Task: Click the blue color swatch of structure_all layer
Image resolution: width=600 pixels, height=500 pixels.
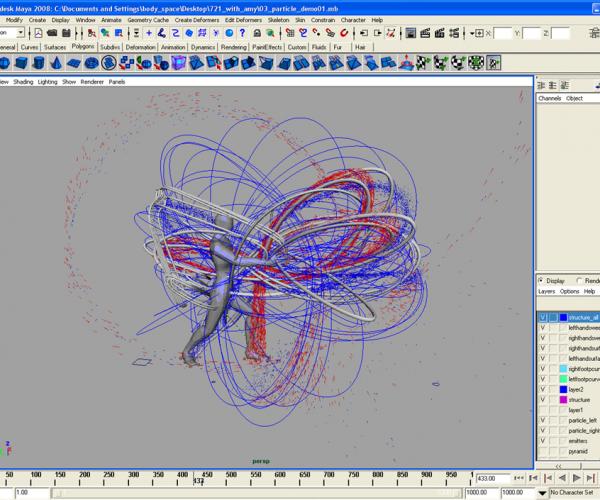Action: coord(563,318)
